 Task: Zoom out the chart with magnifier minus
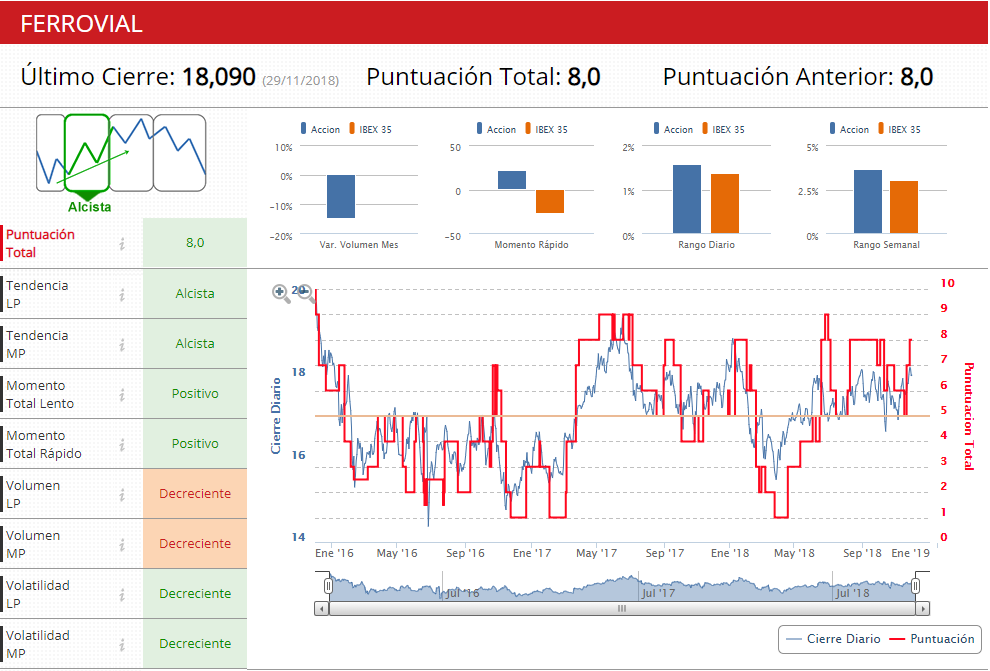[x=306, y=292]
